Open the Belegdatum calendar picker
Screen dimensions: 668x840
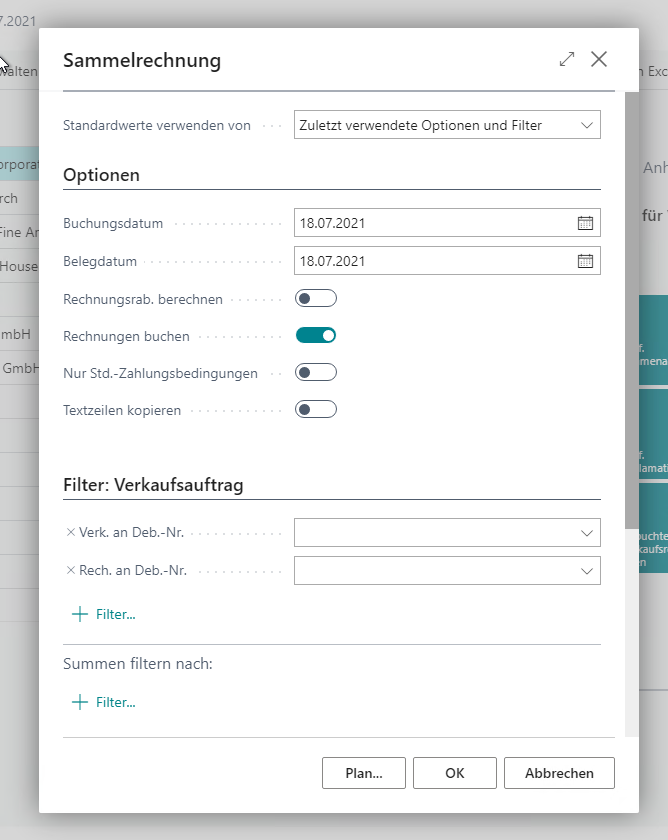585,261
